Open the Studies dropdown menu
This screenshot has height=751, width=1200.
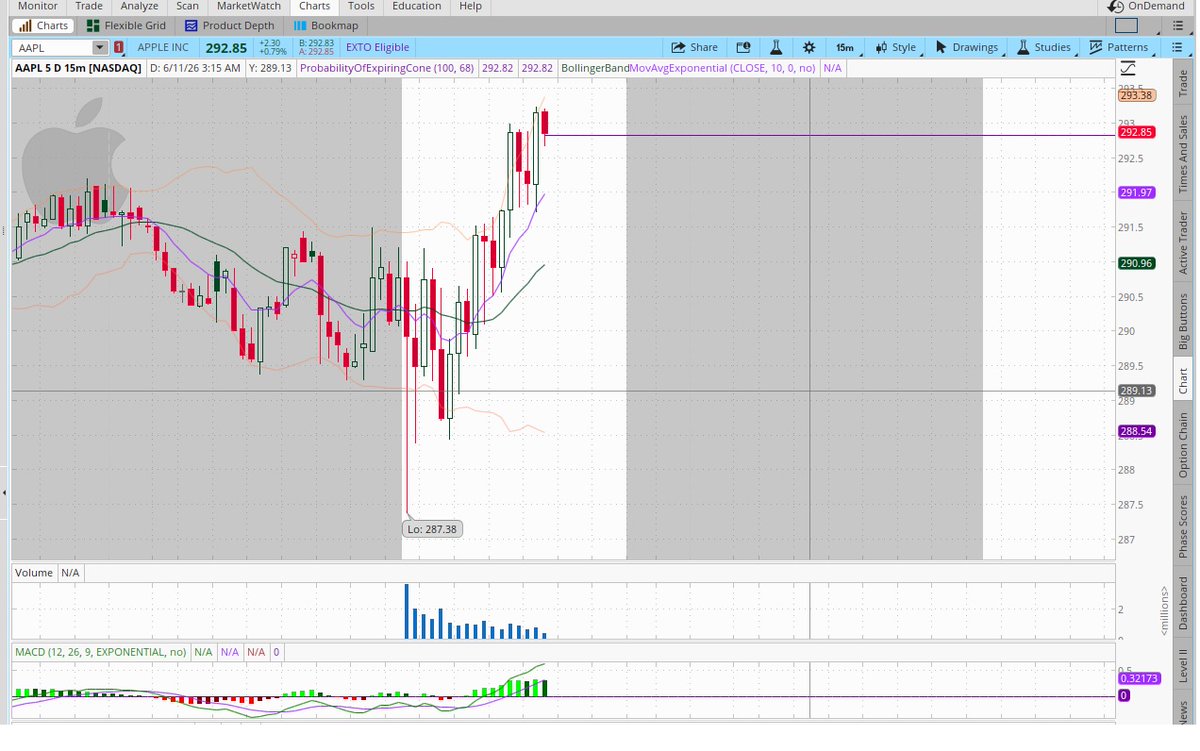point(1044,47)
